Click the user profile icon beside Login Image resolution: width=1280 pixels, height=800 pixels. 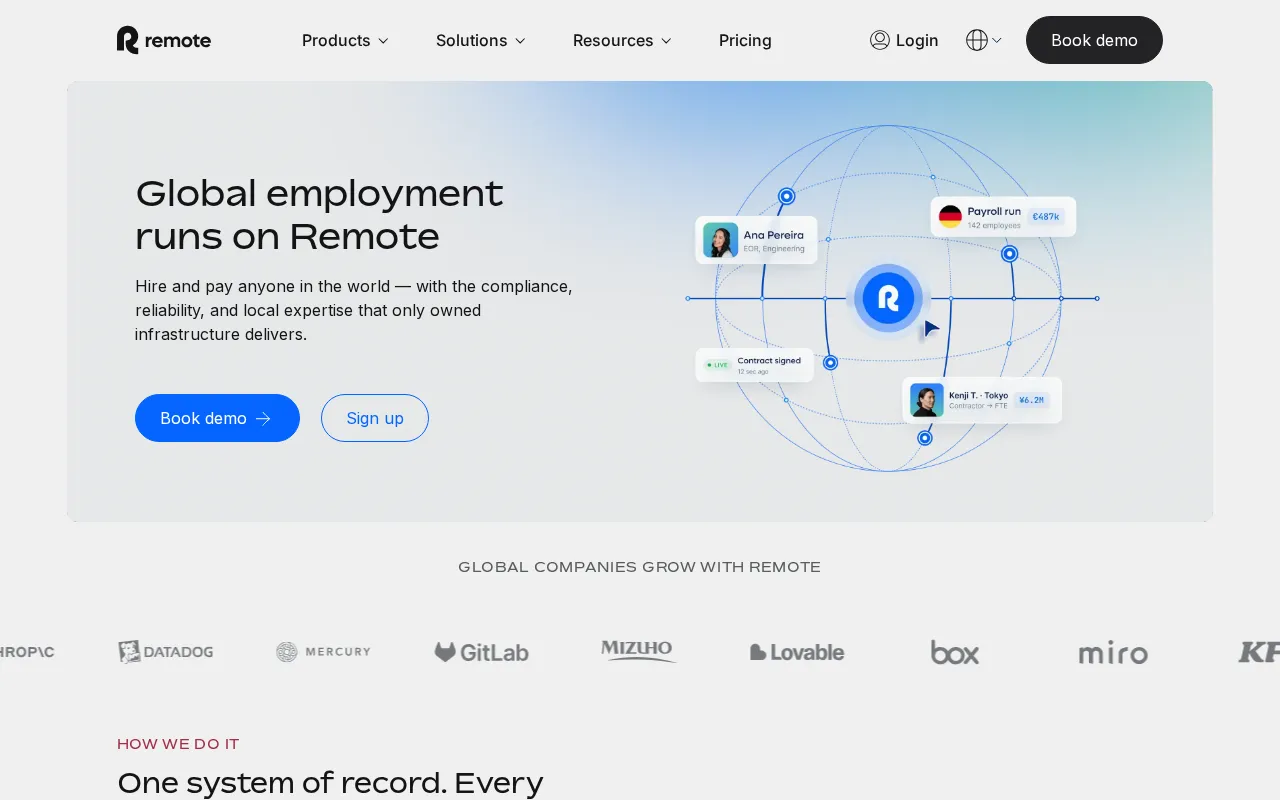[880, 40]
